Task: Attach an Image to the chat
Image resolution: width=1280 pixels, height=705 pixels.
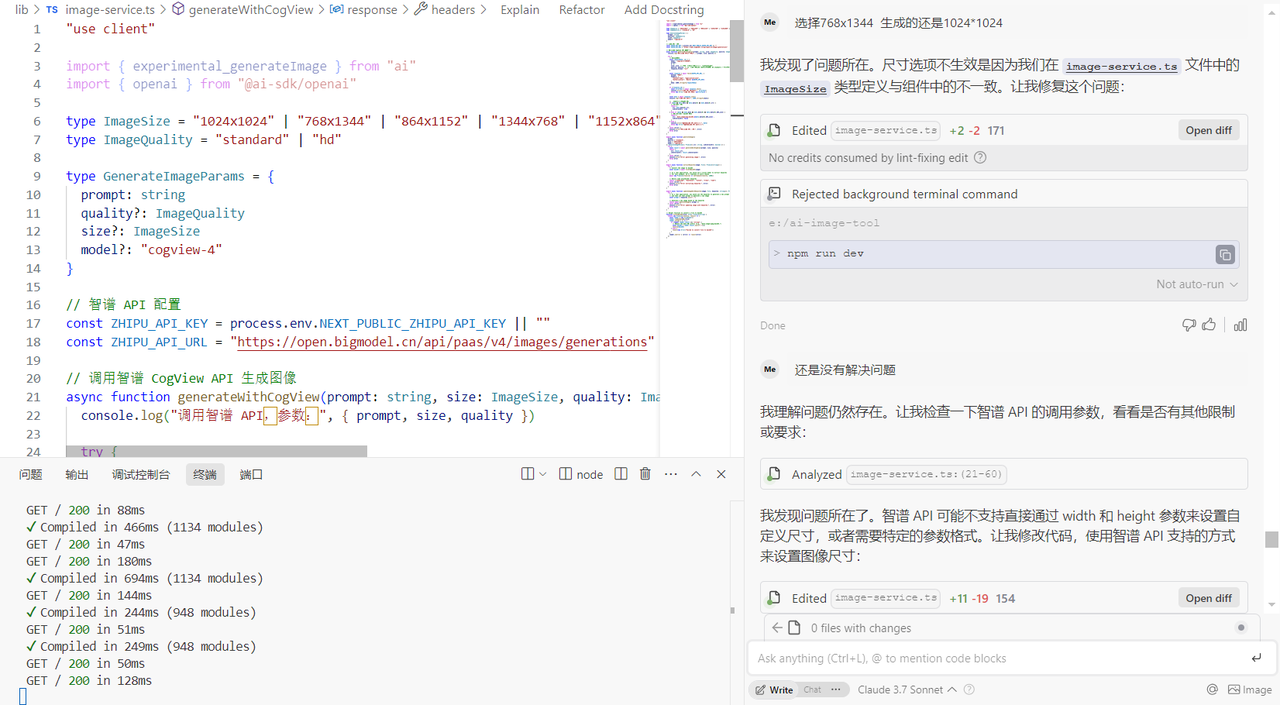Action: click(x=1249, y=689)
